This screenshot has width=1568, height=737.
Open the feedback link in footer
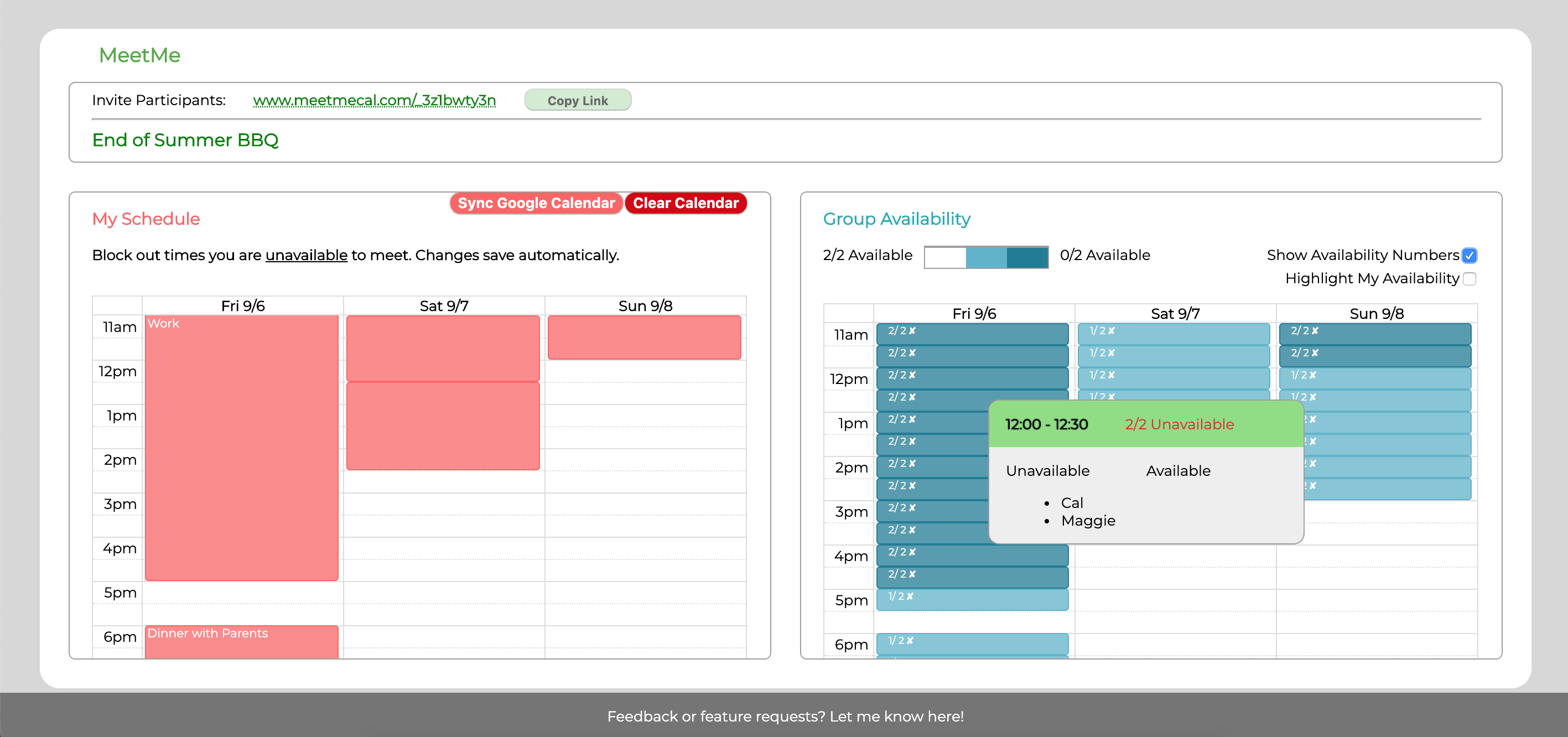tap(785, 717)
